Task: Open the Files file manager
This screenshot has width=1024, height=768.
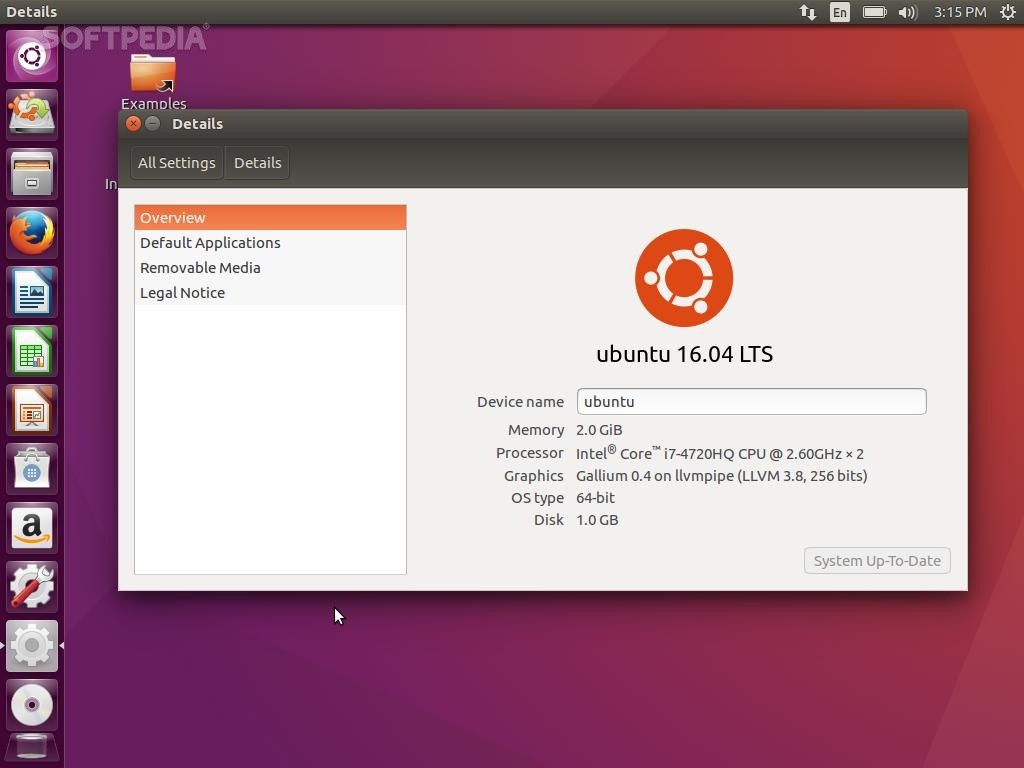Action: [31, 173]
